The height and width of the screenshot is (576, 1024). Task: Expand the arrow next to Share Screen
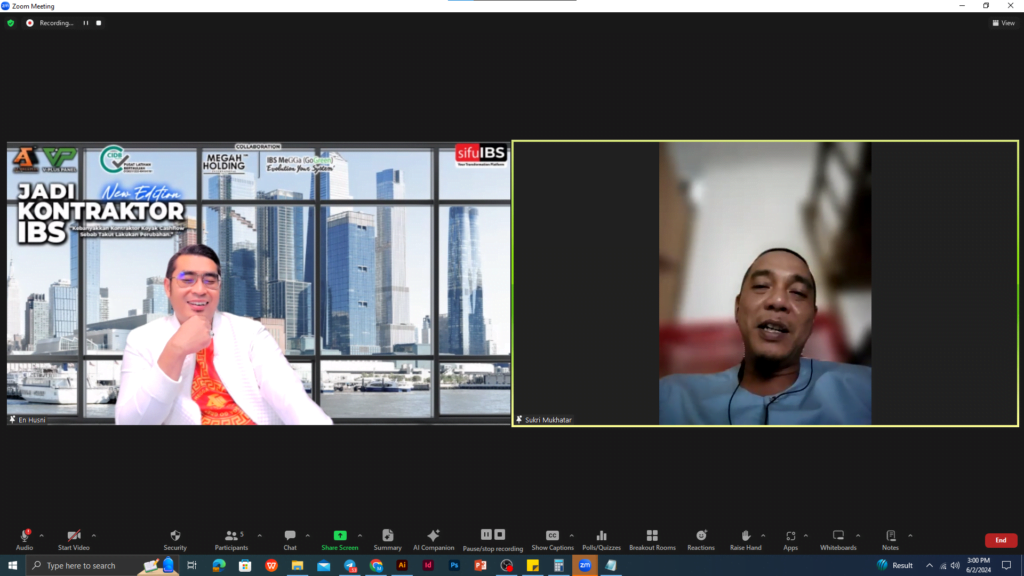(360, 535)
